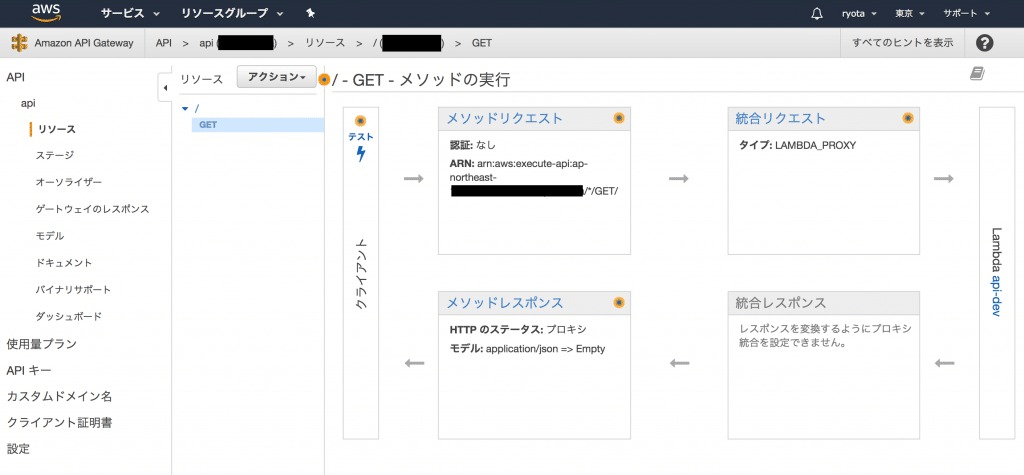The height and width of the screenshot is (475, 1024).
Task: Click hint dot in メソッドリクエスト header
Action: pos(619,118)
